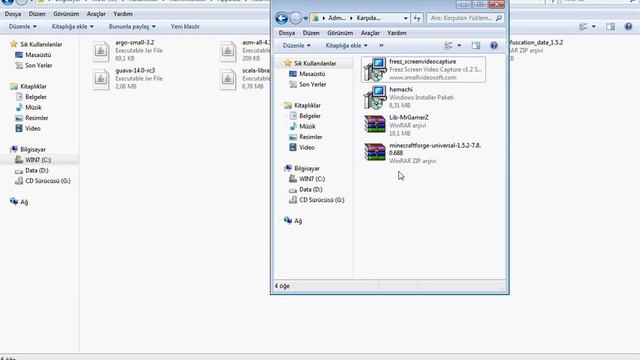This screenshot has height=360, width=640.
Task: Show more toolbar commands via double chevron
Action: pyautogui.click(x=381, y=46)
